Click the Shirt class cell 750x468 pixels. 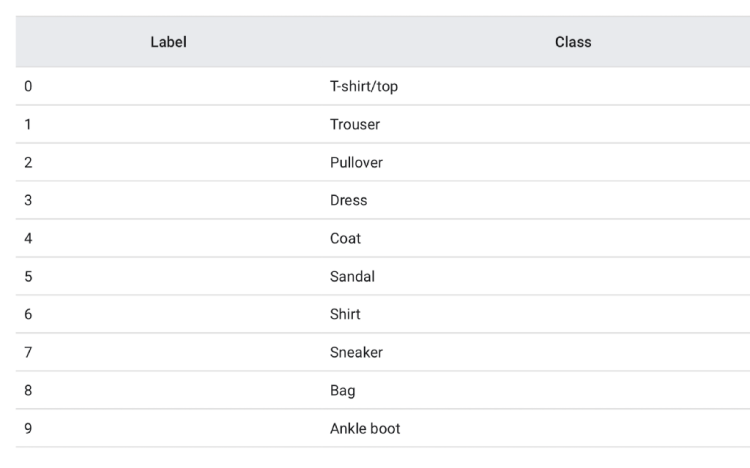[x=345, y=314]
